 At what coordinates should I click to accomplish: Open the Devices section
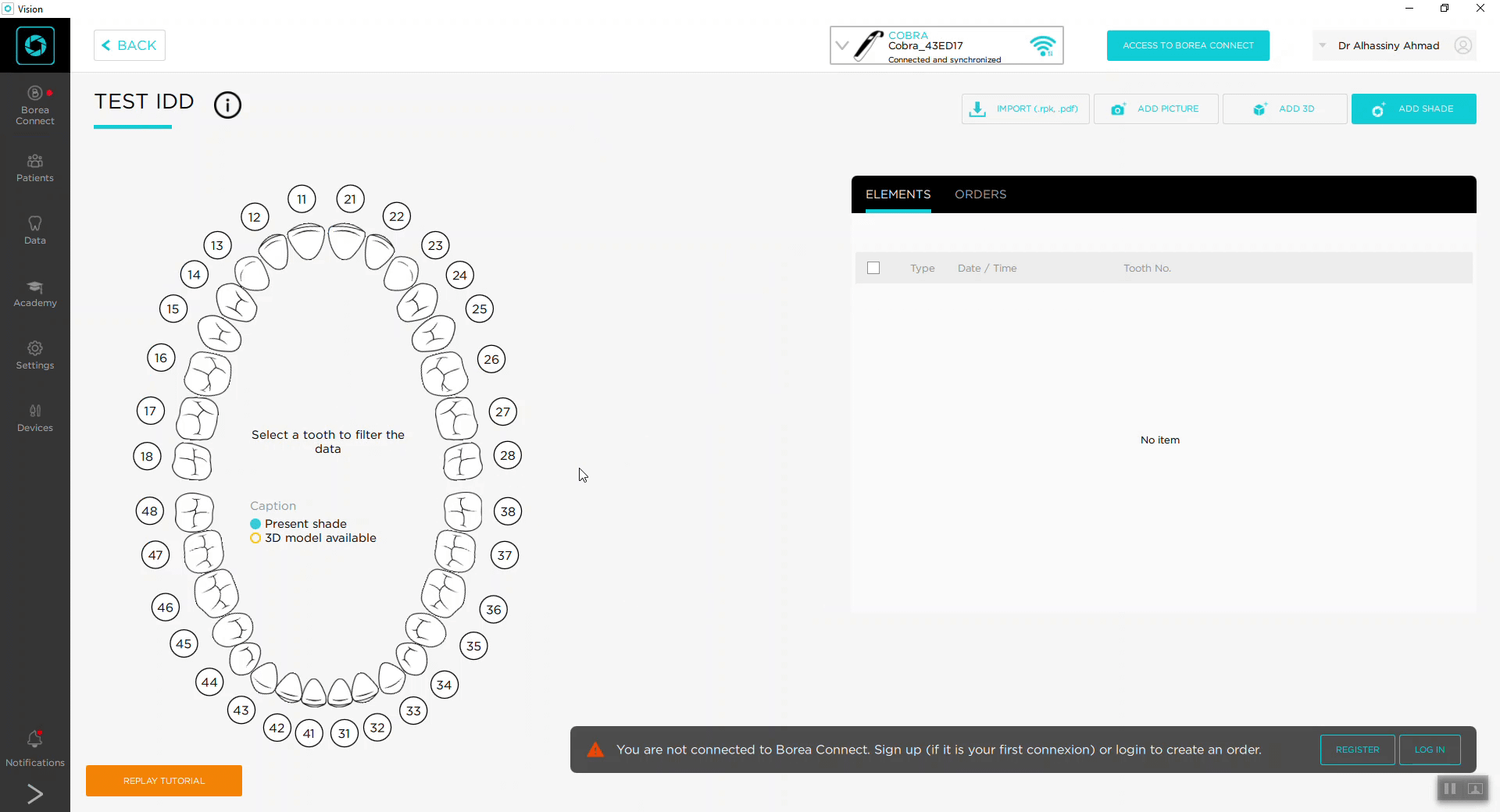[x=35, y=418]
